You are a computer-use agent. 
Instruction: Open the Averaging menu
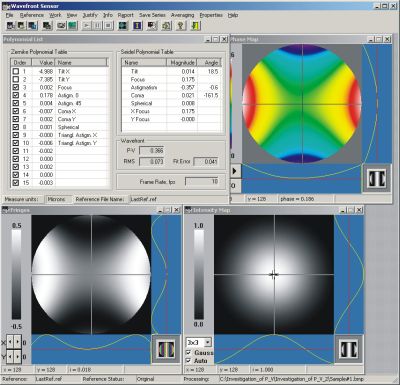(182, 15)
